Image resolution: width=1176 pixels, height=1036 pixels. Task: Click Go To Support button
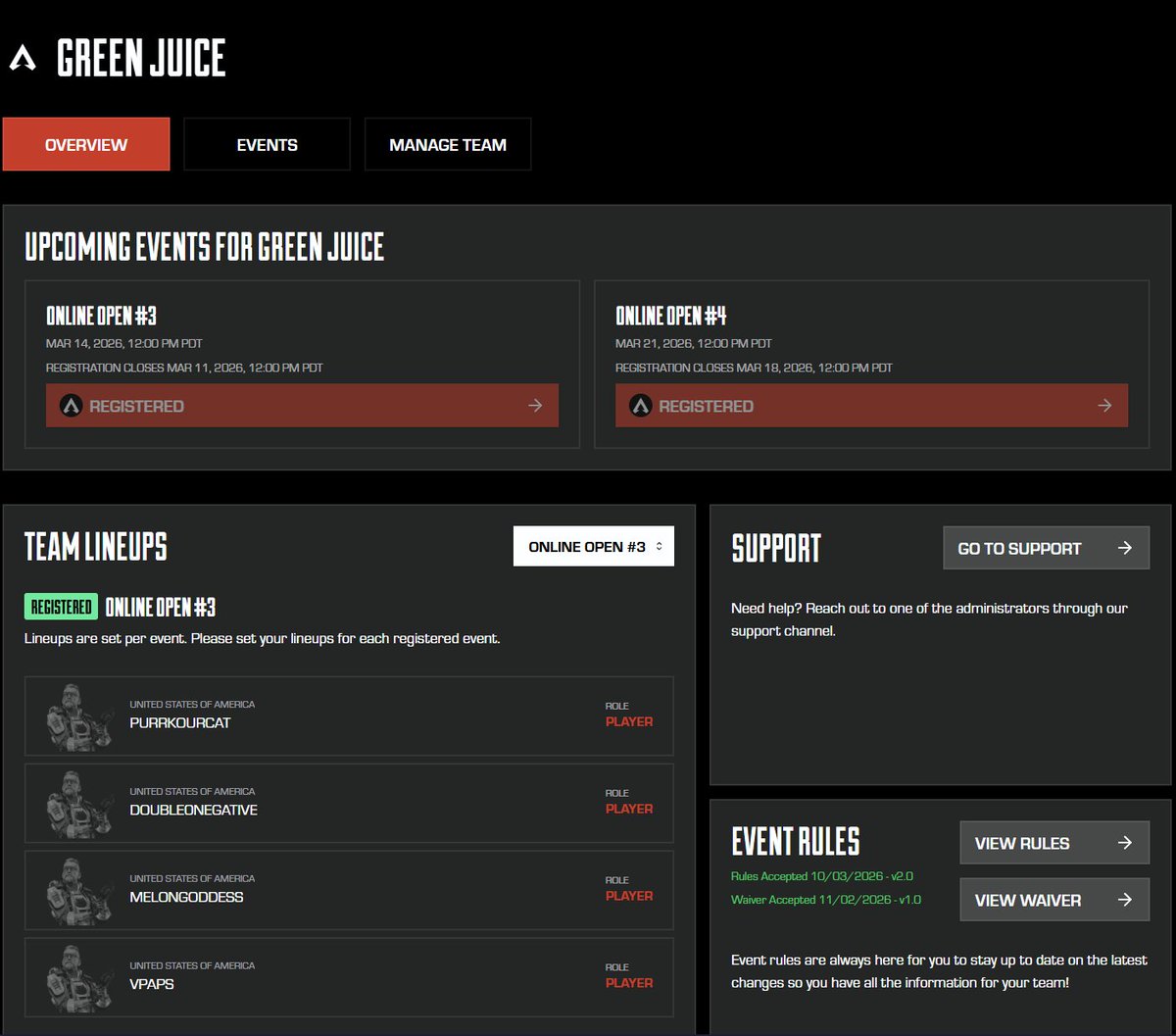point(1046,548)
